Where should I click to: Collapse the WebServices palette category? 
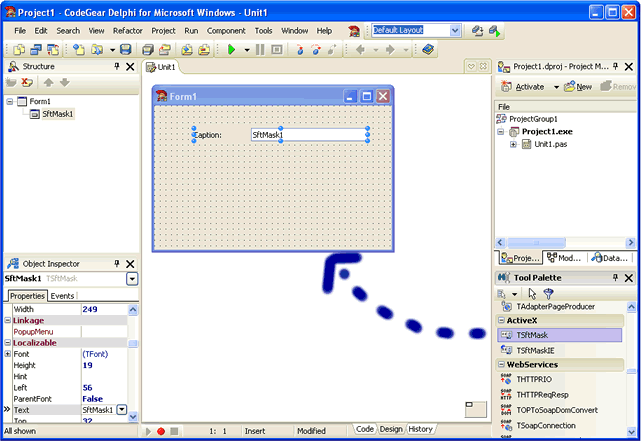501,365
